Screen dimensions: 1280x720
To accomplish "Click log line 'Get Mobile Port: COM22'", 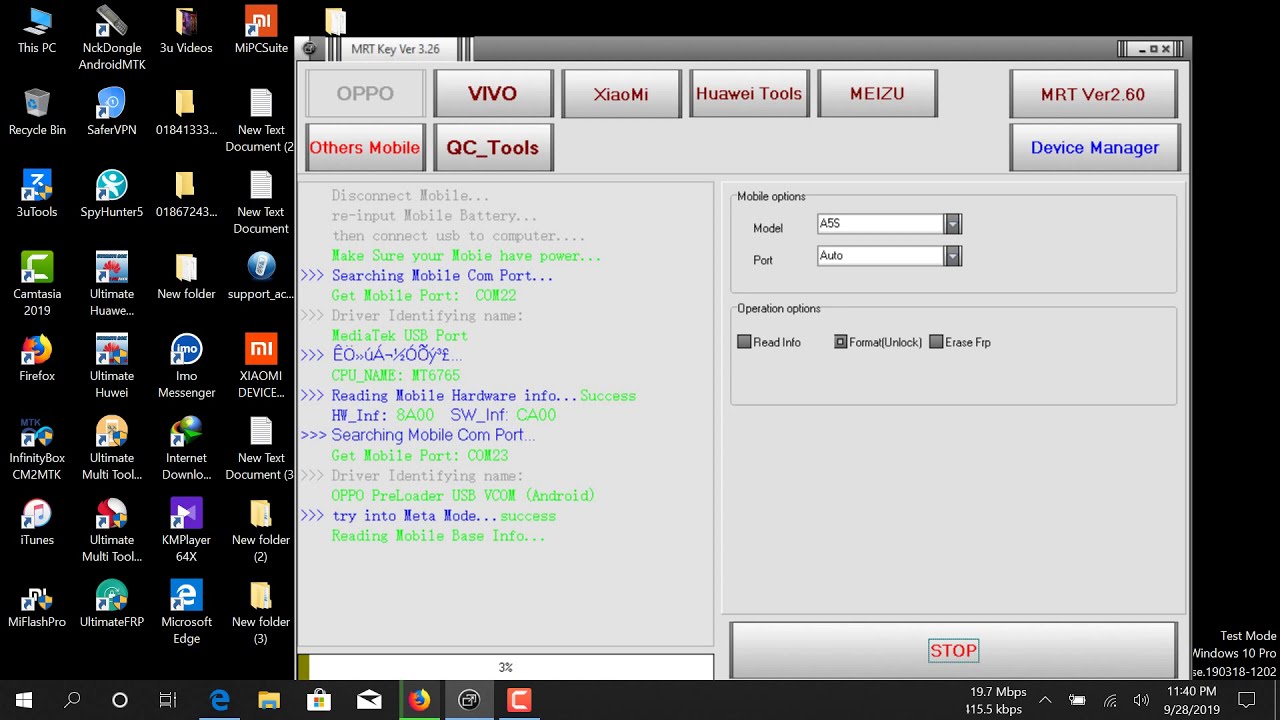I will coord(424,295).
